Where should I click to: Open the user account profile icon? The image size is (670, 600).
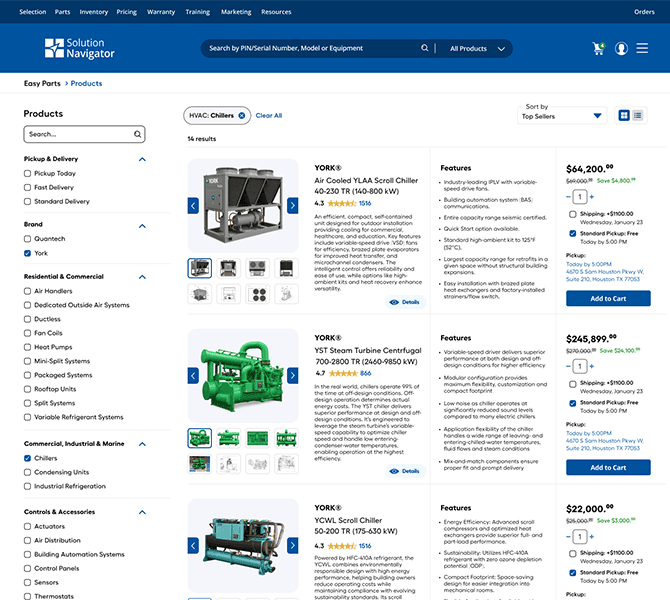621,48
